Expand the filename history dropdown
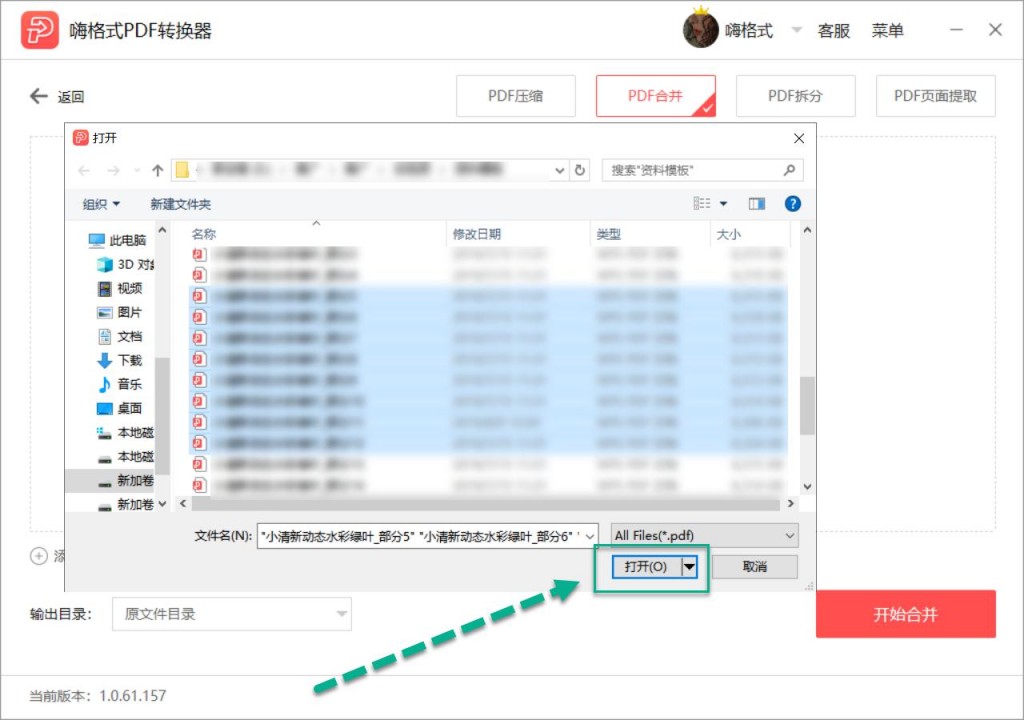This screenshot has height=720, width=1024. point(590,536)
